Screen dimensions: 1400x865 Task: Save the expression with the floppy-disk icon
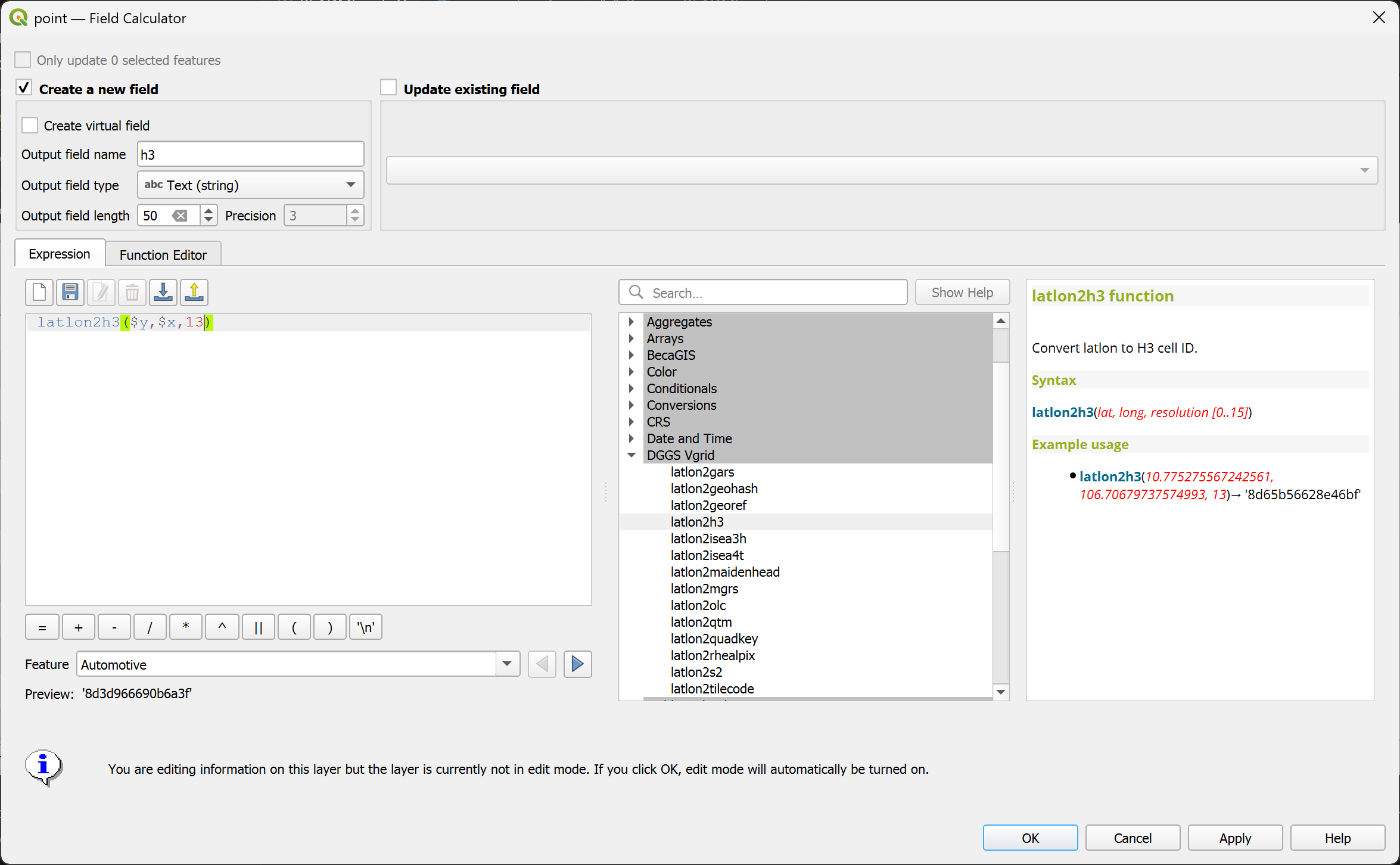point(70,293)
